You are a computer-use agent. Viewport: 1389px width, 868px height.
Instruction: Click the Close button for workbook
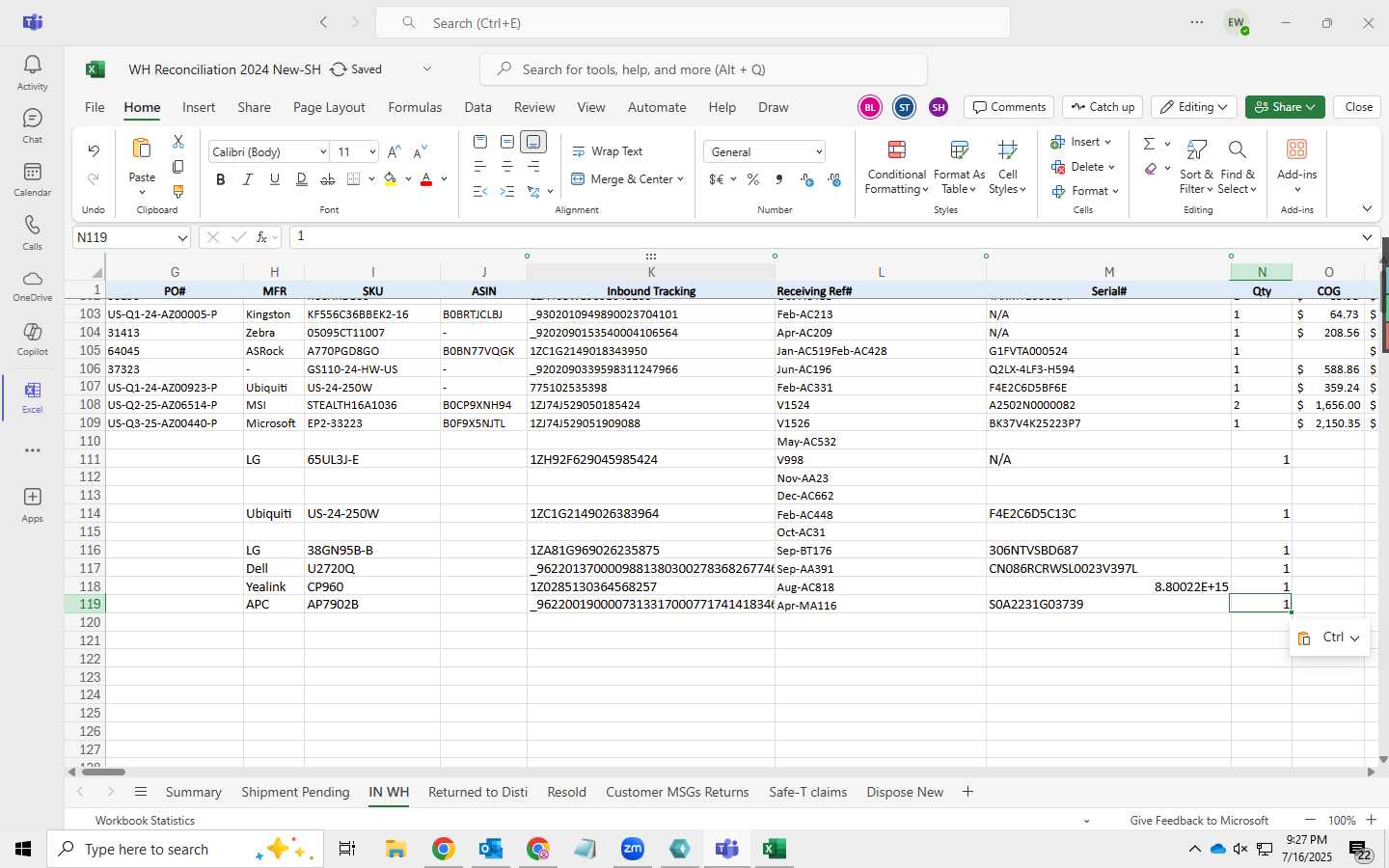coord(1358,107)
